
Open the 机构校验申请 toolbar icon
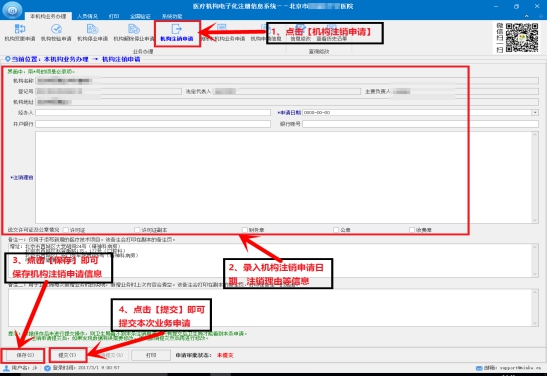click(56, 32)
